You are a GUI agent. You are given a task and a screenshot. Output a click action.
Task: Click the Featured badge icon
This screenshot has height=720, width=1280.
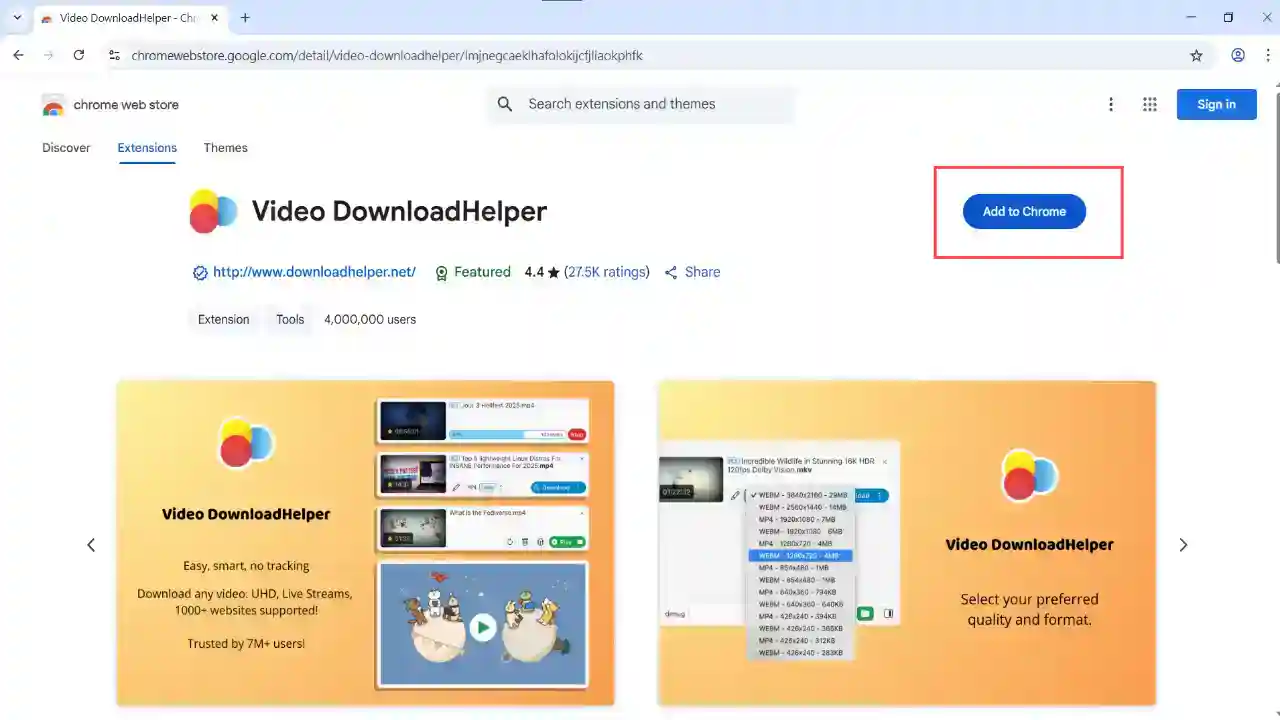pyautogui.click(x=441, y=272)
